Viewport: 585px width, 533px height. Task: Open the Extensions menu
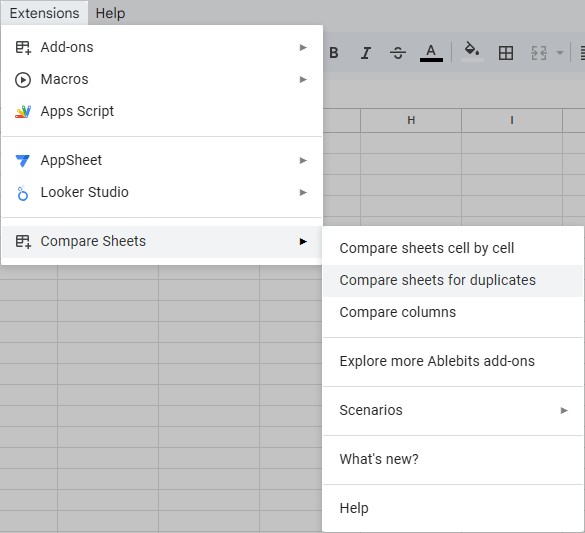click(44, 13)
